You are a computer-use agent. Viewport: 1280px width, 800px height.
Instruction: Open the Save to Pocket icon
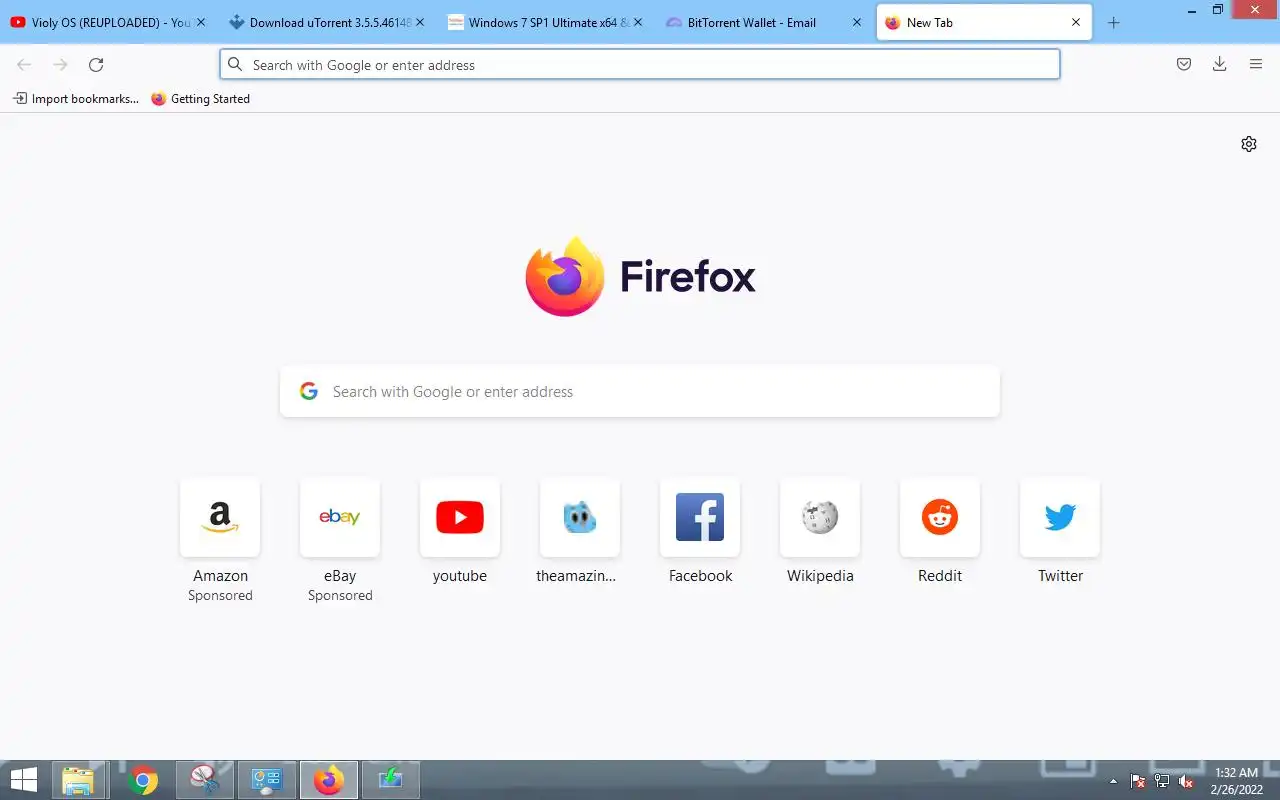pyautogui.click(x=1184, y=65)
